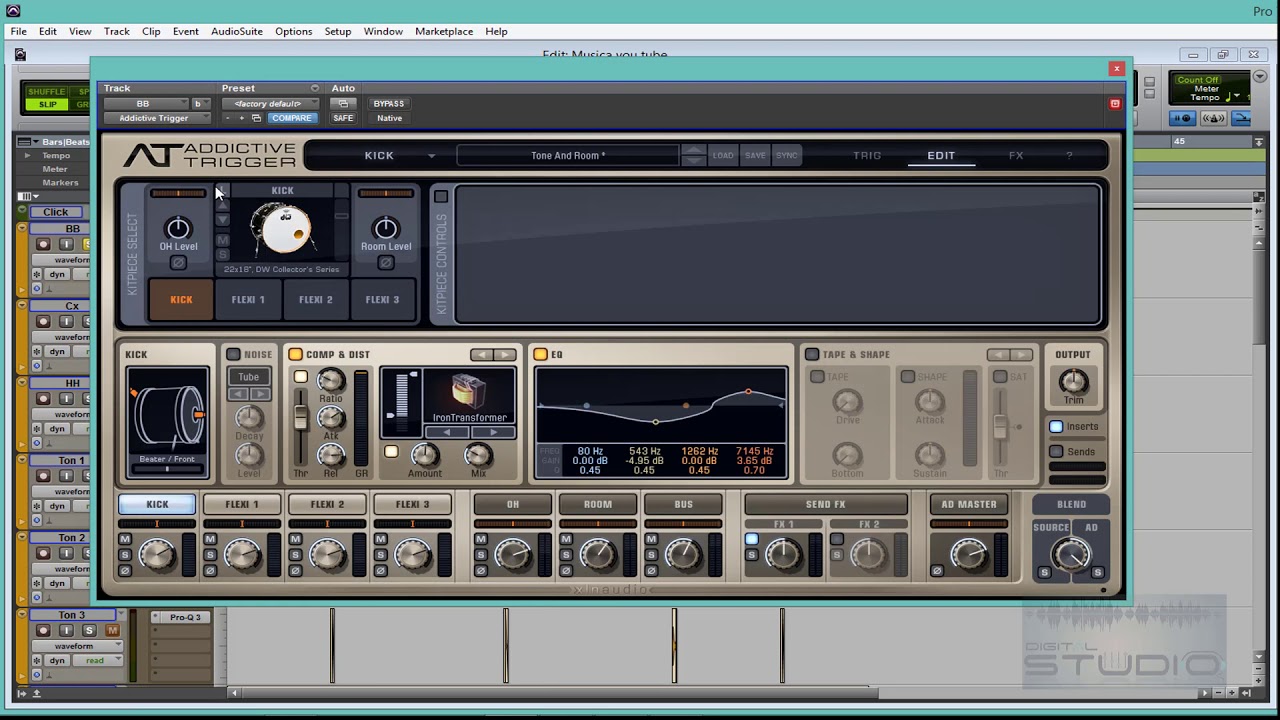
Task: Select the kick drum image thumbnail
Action: (282, 229)
